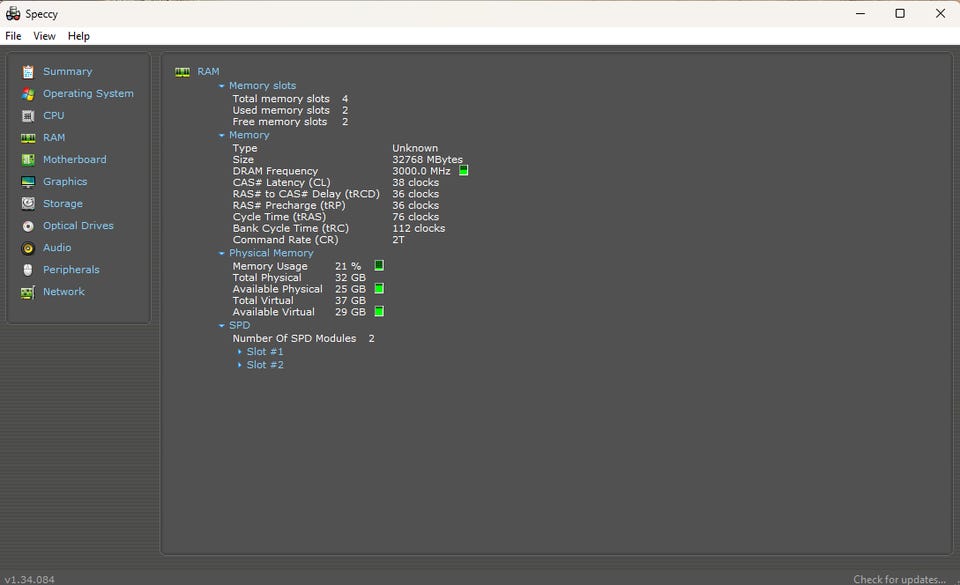Select Number Of SPD Modules row
This screenshot has width=960, height=585.
(304, 338)
